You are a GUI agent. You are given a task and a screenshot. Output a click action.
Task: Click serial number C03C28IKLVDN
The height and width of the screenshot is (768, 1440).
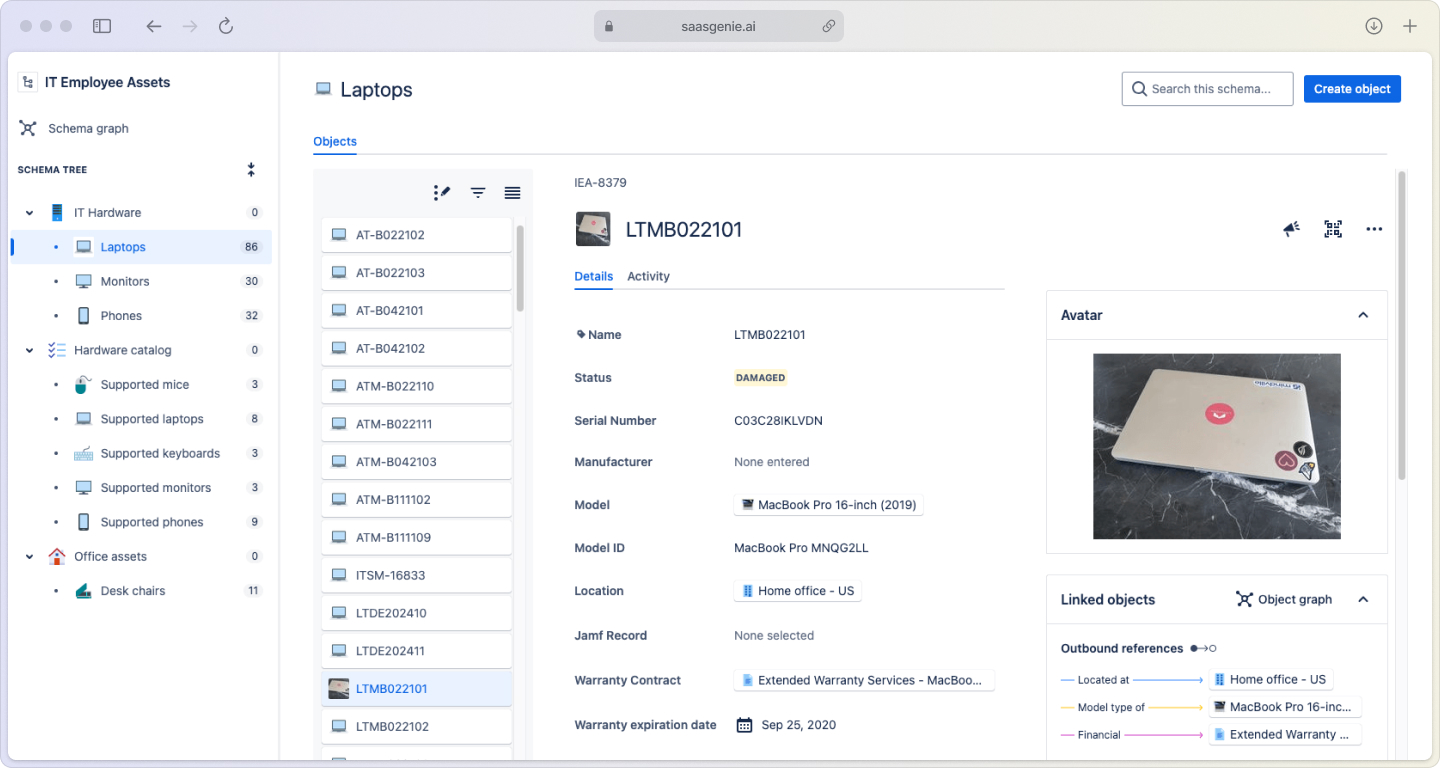point(778,421)
